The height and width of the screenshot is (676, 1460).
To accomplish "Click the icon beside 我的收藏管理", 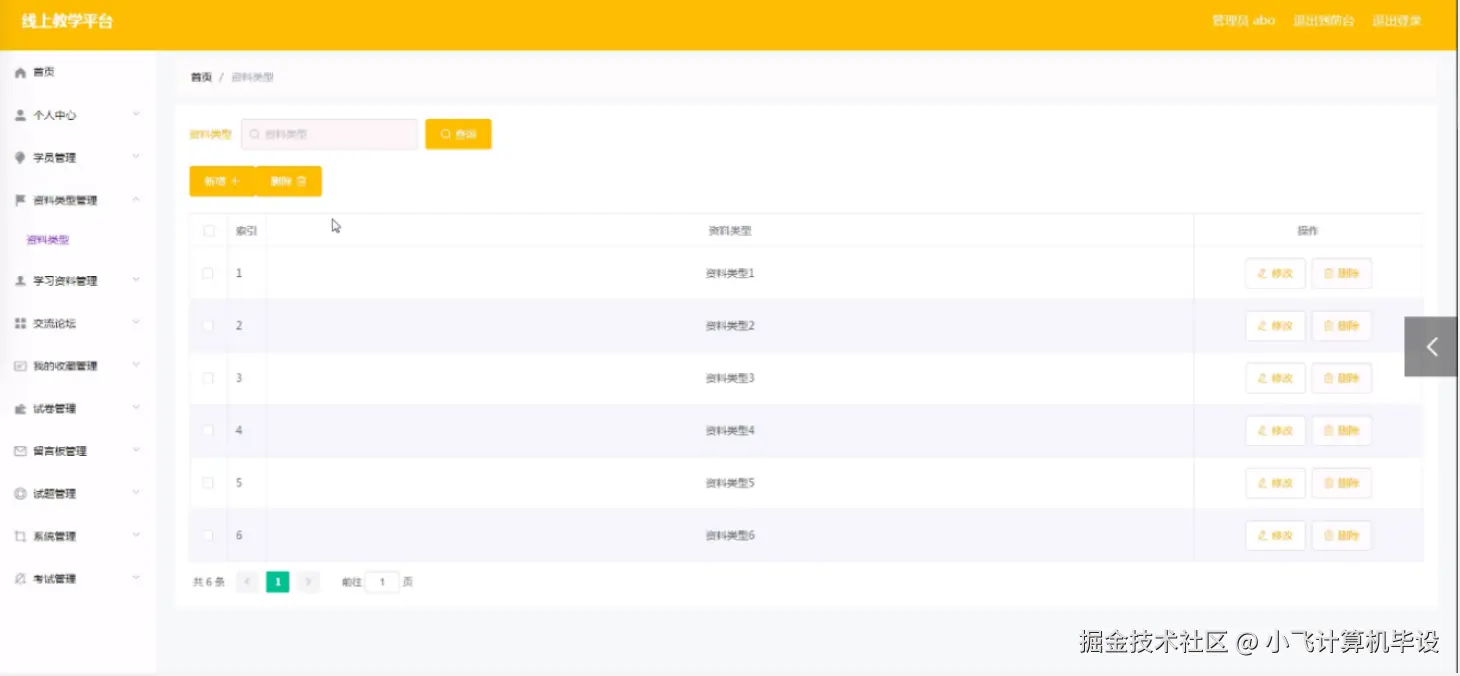I will coord(20,366).
